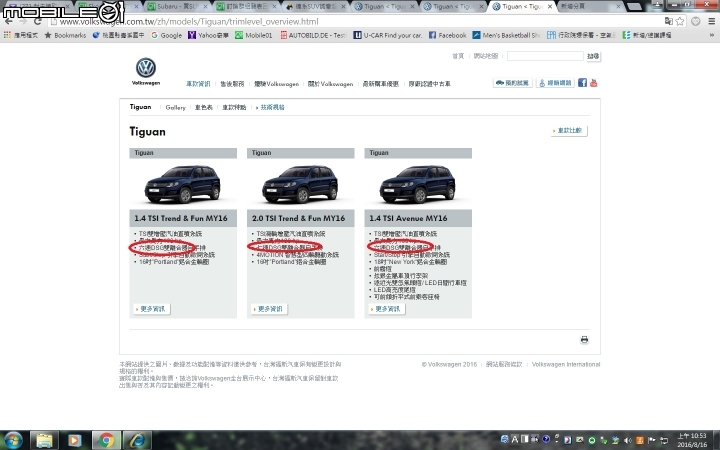
Task: Select the 技術規格 sub-tab
Action: coord(272,107)
